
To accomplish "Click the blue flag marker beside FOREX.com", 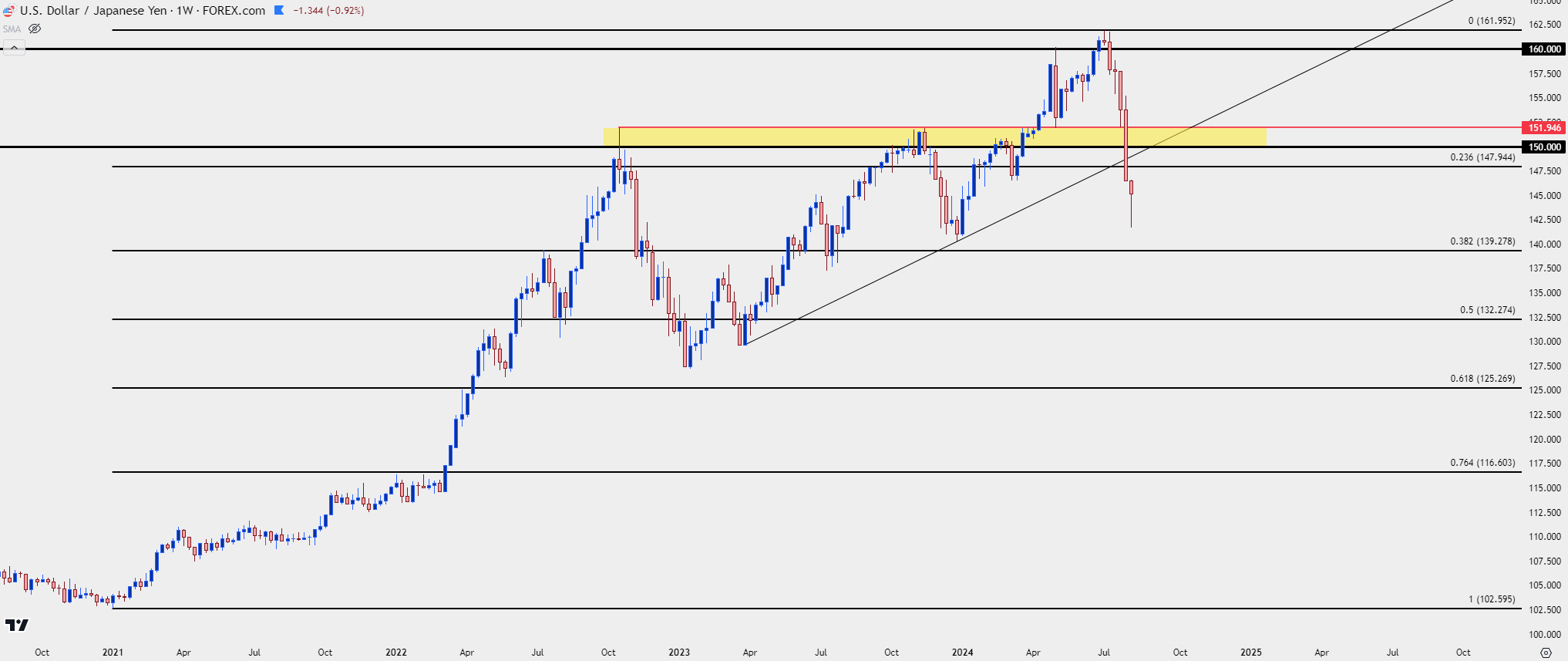I will pyautogui.click(x=279, y=11).
